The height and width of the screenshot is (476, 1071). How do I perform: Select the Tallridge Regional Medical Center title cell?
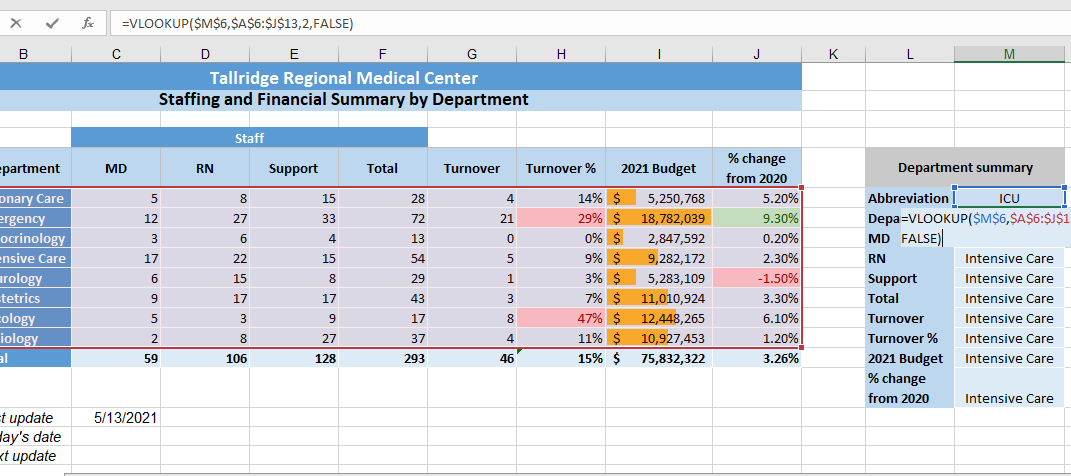pos(343,78)
